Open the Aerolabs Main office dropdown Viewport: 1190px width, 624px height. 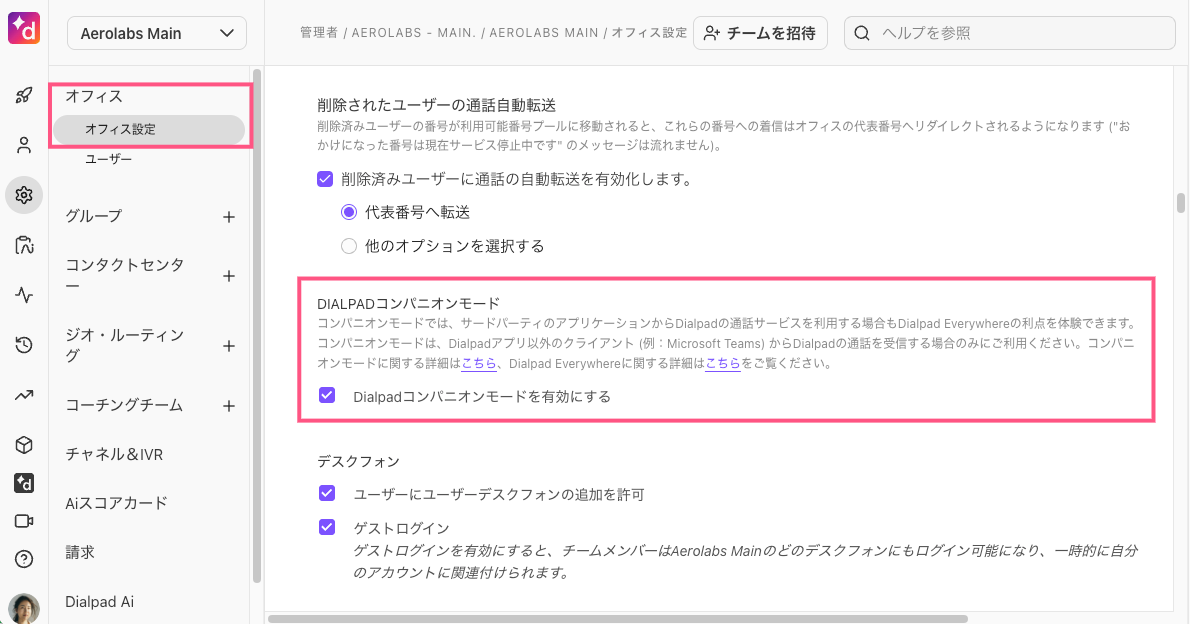point(157,33)
